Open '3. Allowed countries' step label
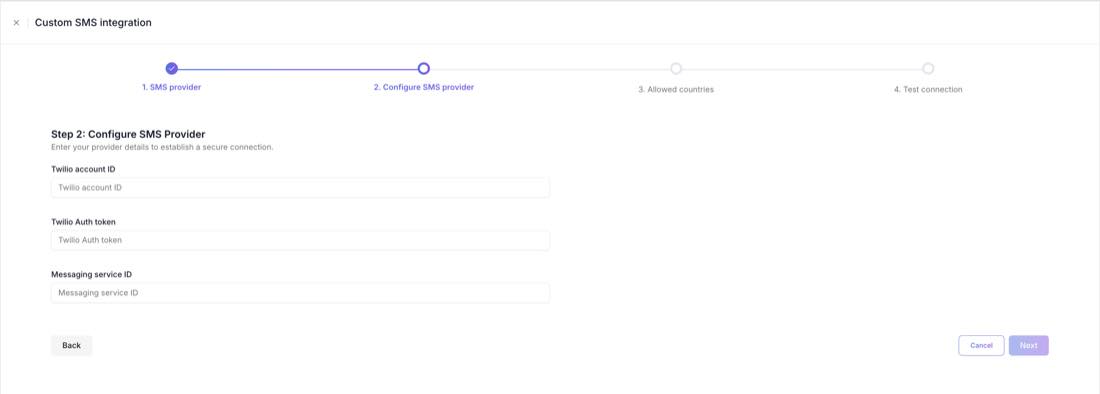Screen dimensions: 1100x394 point(676,90)
